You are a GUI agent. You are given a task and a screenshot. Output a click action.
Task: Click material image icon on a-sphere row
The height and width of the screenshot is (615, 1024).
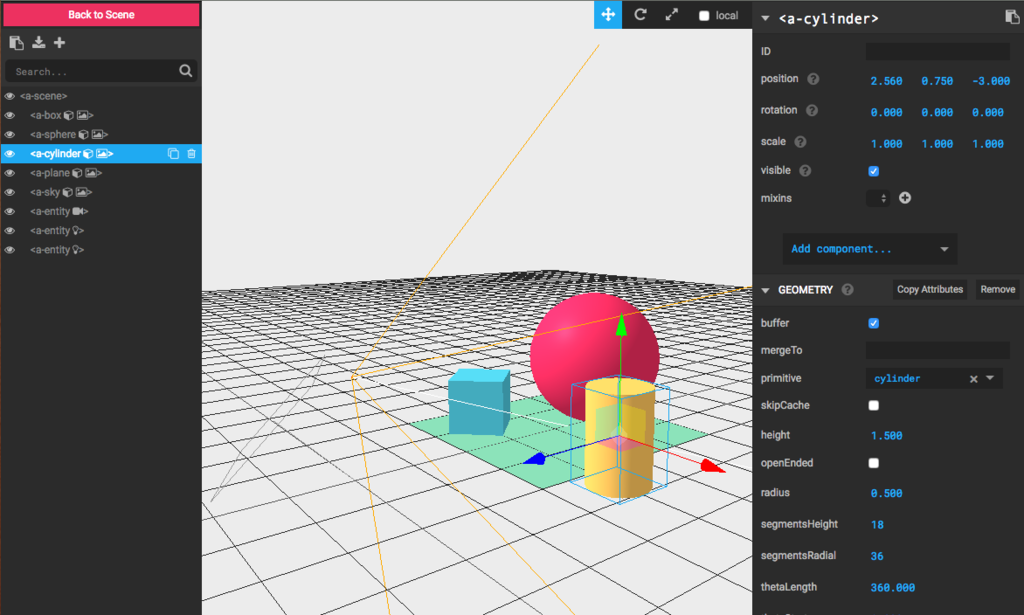click(x=98, y=134)
